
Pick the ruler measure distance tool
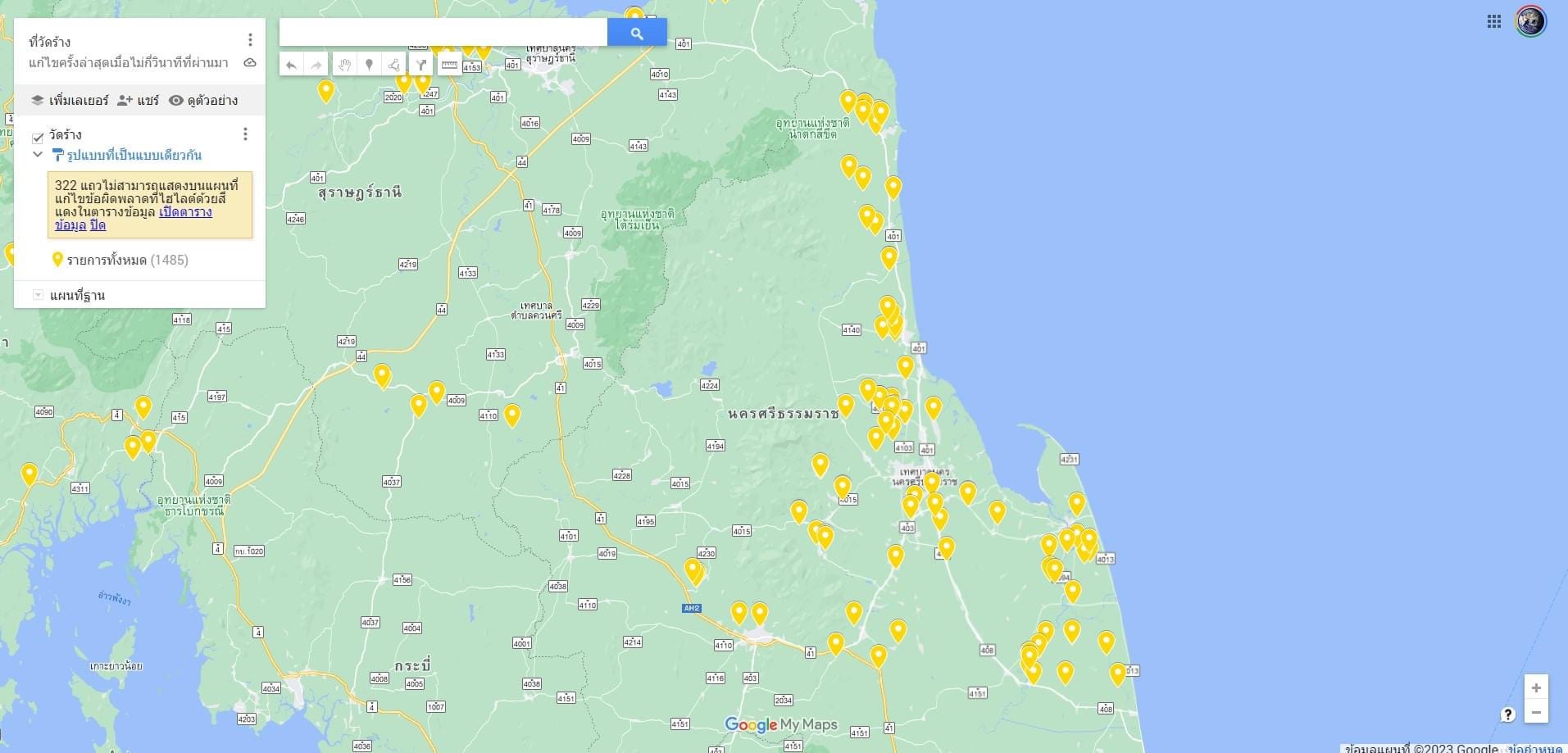[x=449, y=65]
